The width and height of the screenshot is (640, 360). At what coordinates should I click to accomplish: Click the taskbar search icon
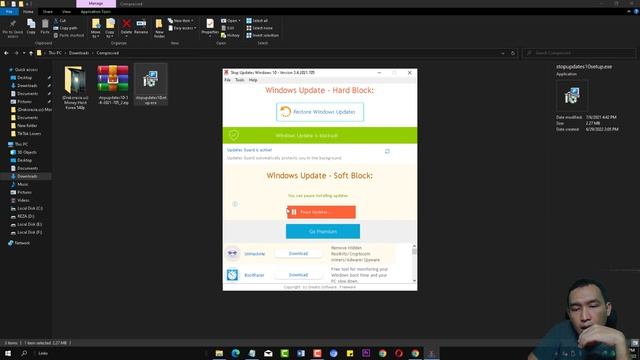[x=24, y=353]
